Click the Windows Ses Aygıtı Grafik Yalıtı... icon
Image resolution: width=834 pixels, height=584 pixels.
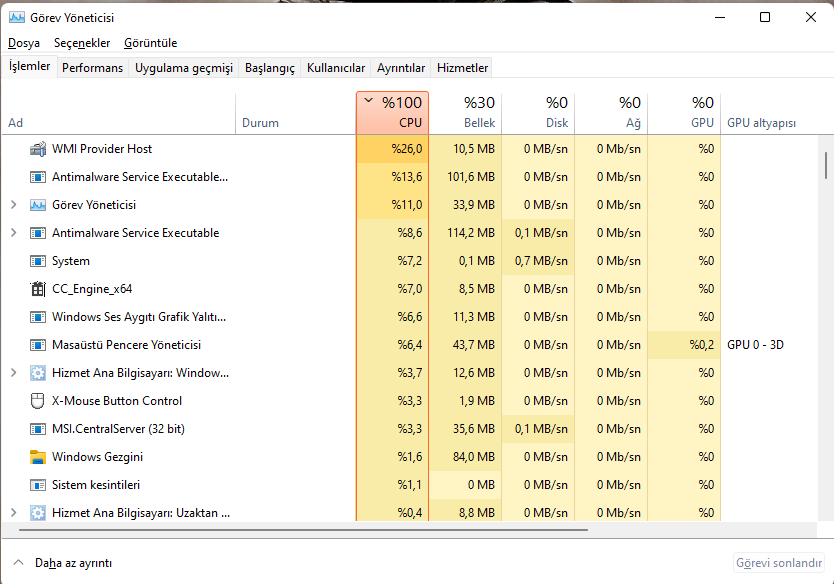38,317
